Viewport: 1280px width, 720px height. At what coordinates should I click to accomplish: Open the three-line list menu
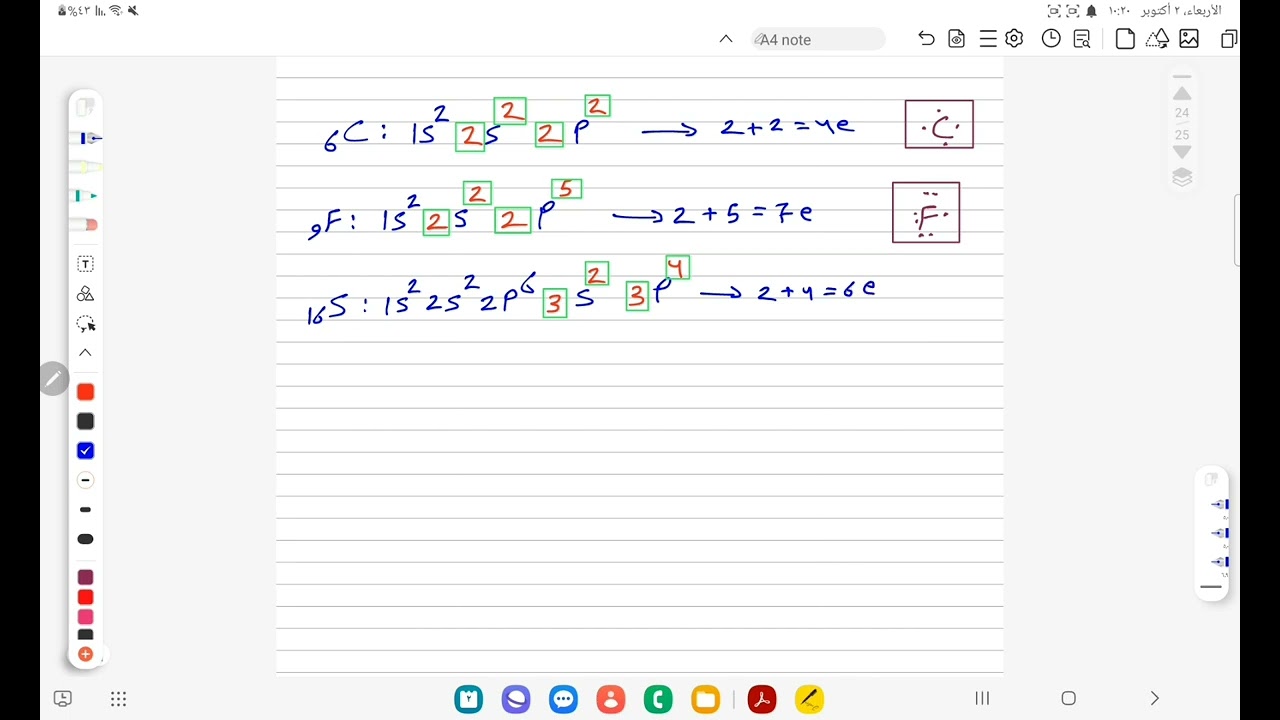point(988,39)
